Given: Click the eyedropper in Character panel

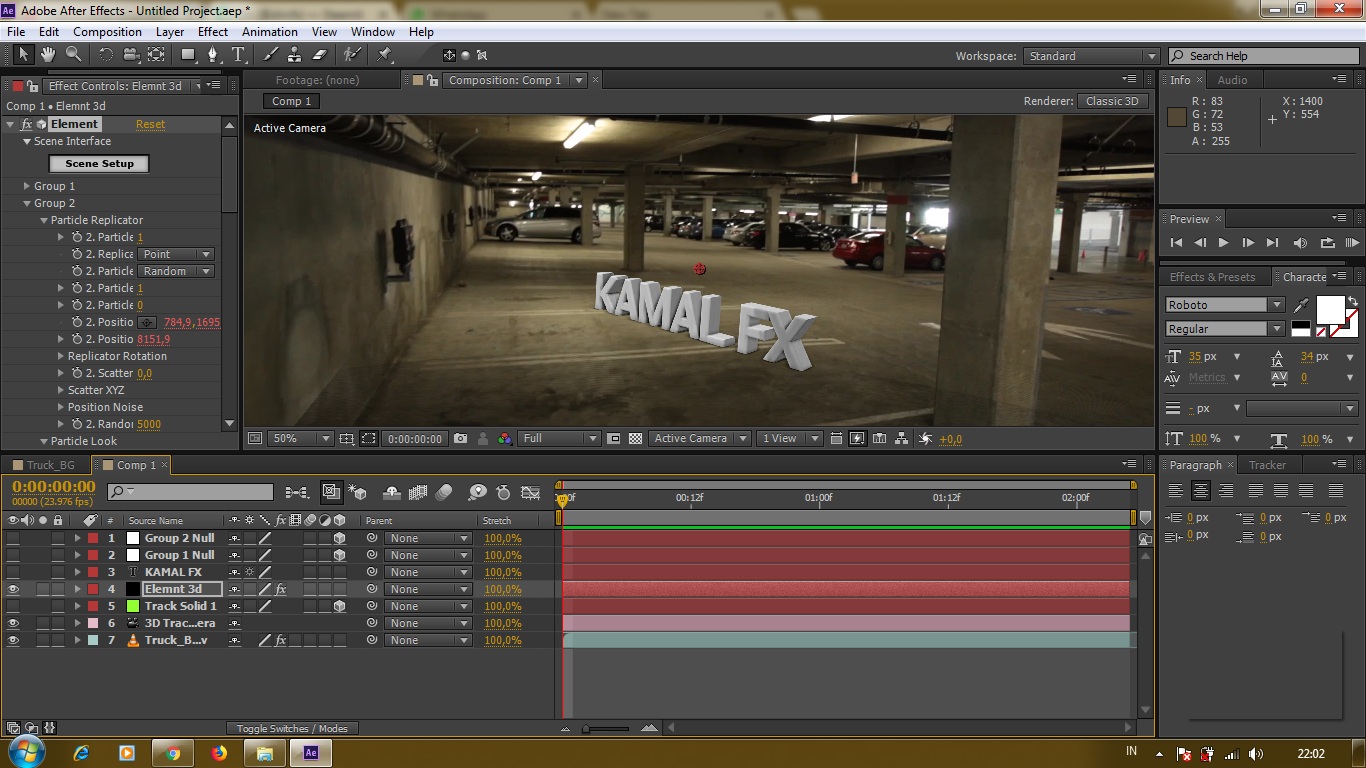Looking at the screenshot, I should (1301, 305).
